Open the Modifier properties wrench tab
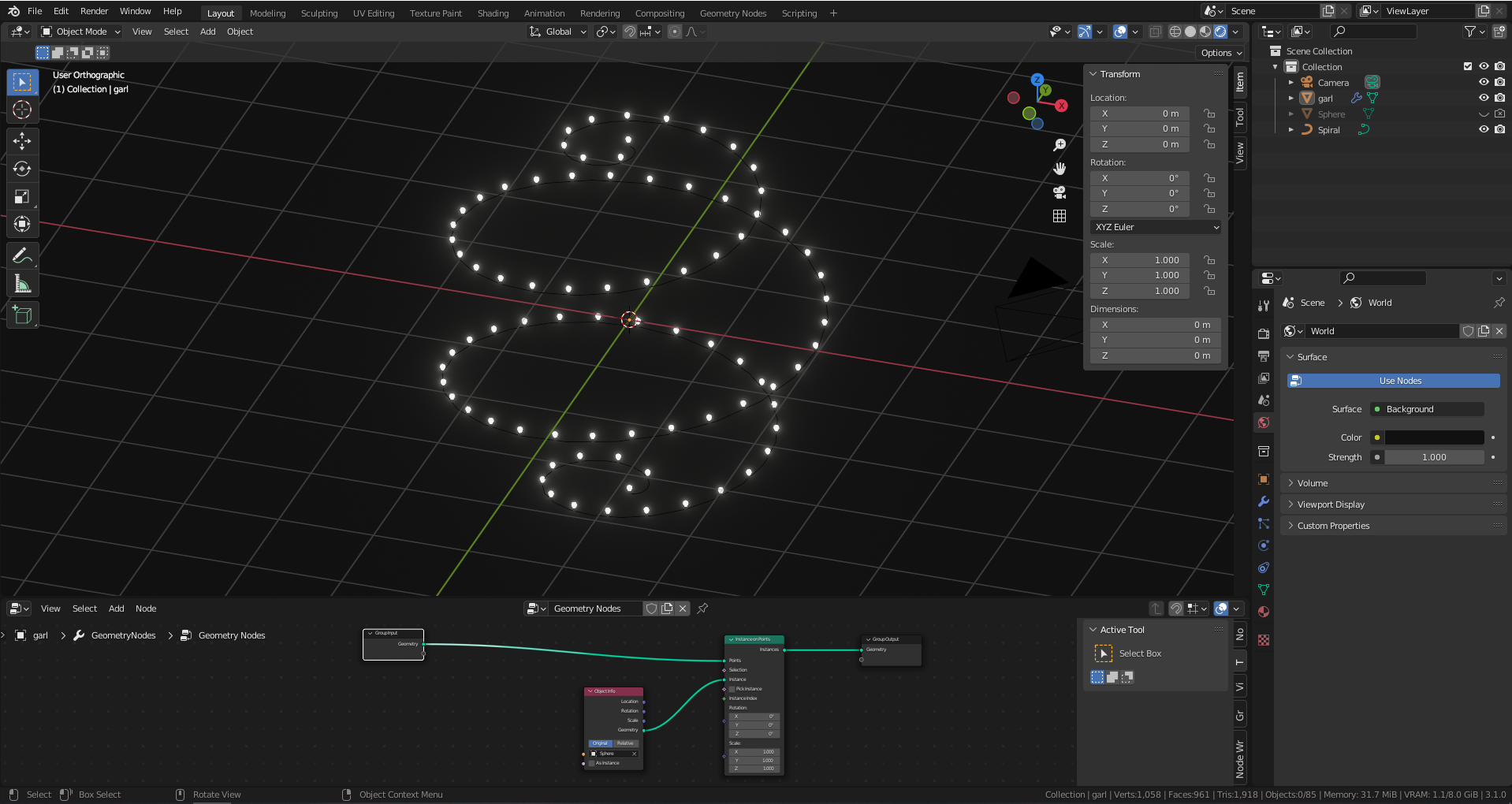Screen dimensions: 1512x804 [1264, 501]
